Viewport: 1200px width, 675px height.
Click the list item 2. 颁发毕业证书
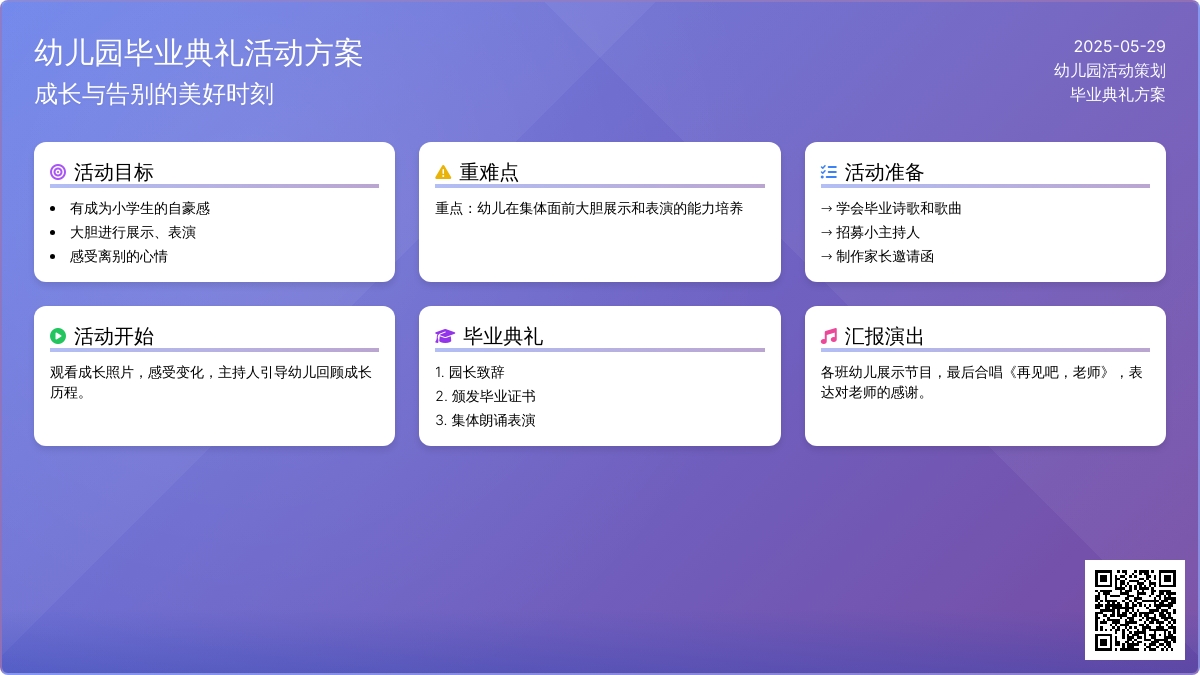pos(485,396)
